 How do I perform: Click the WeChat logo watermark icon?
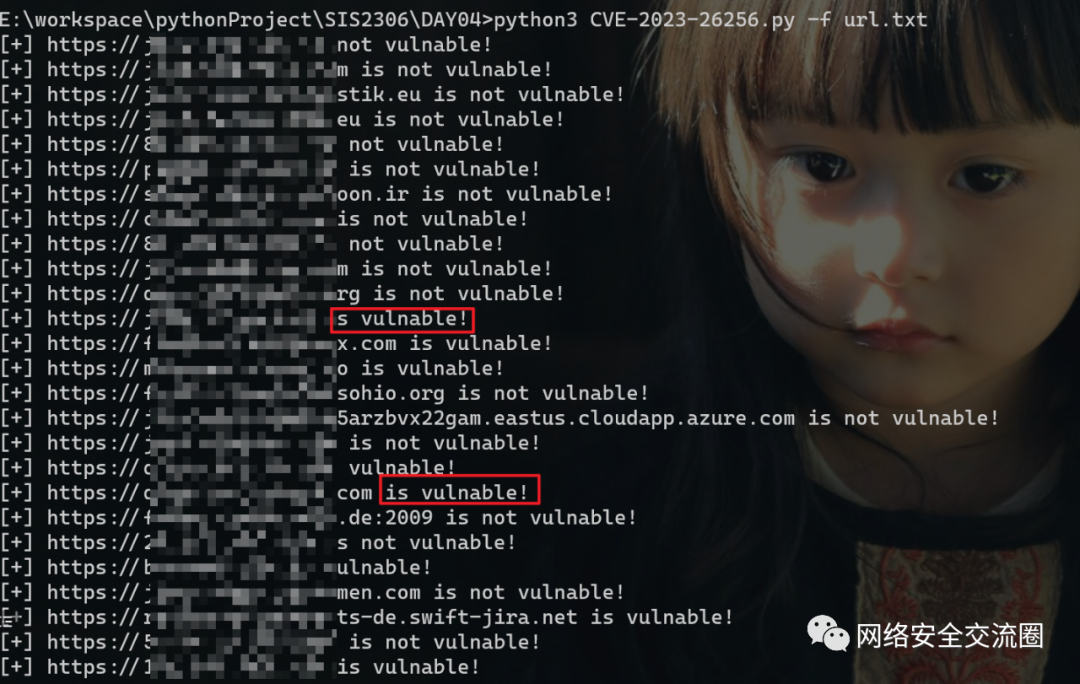tap(828, 634)
